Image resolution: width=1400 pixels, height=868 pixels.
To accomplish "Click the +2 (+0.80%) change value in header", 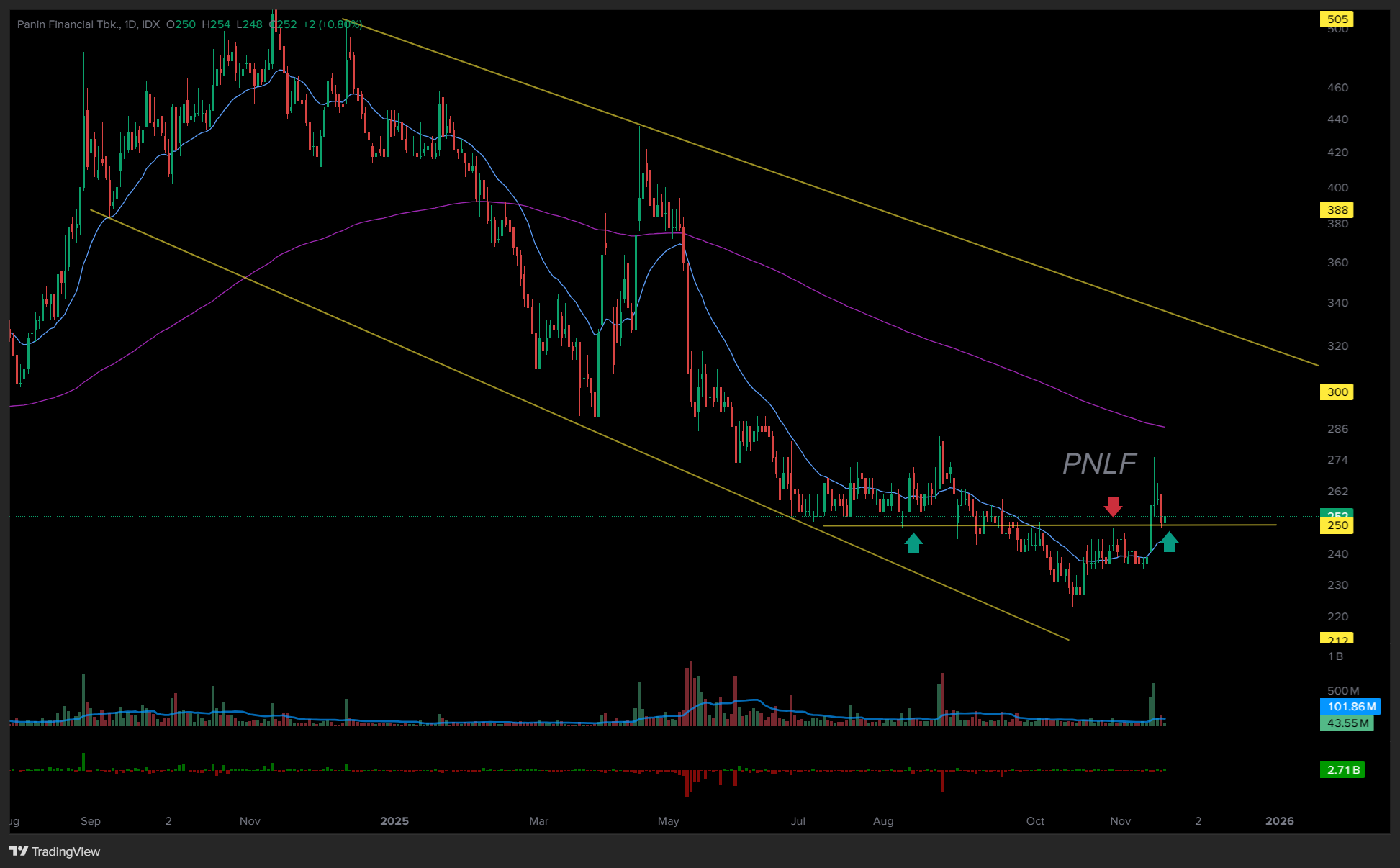I will click(332, 24).
